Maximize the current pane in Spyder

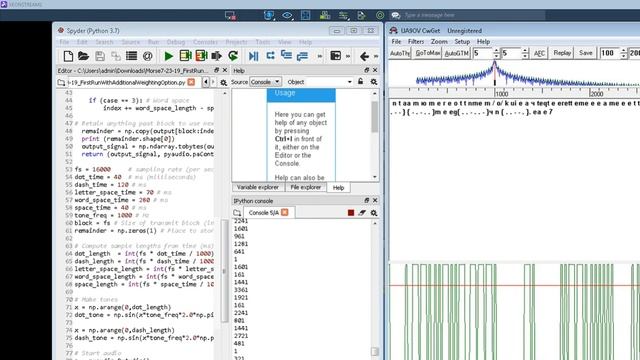[336, 56]
